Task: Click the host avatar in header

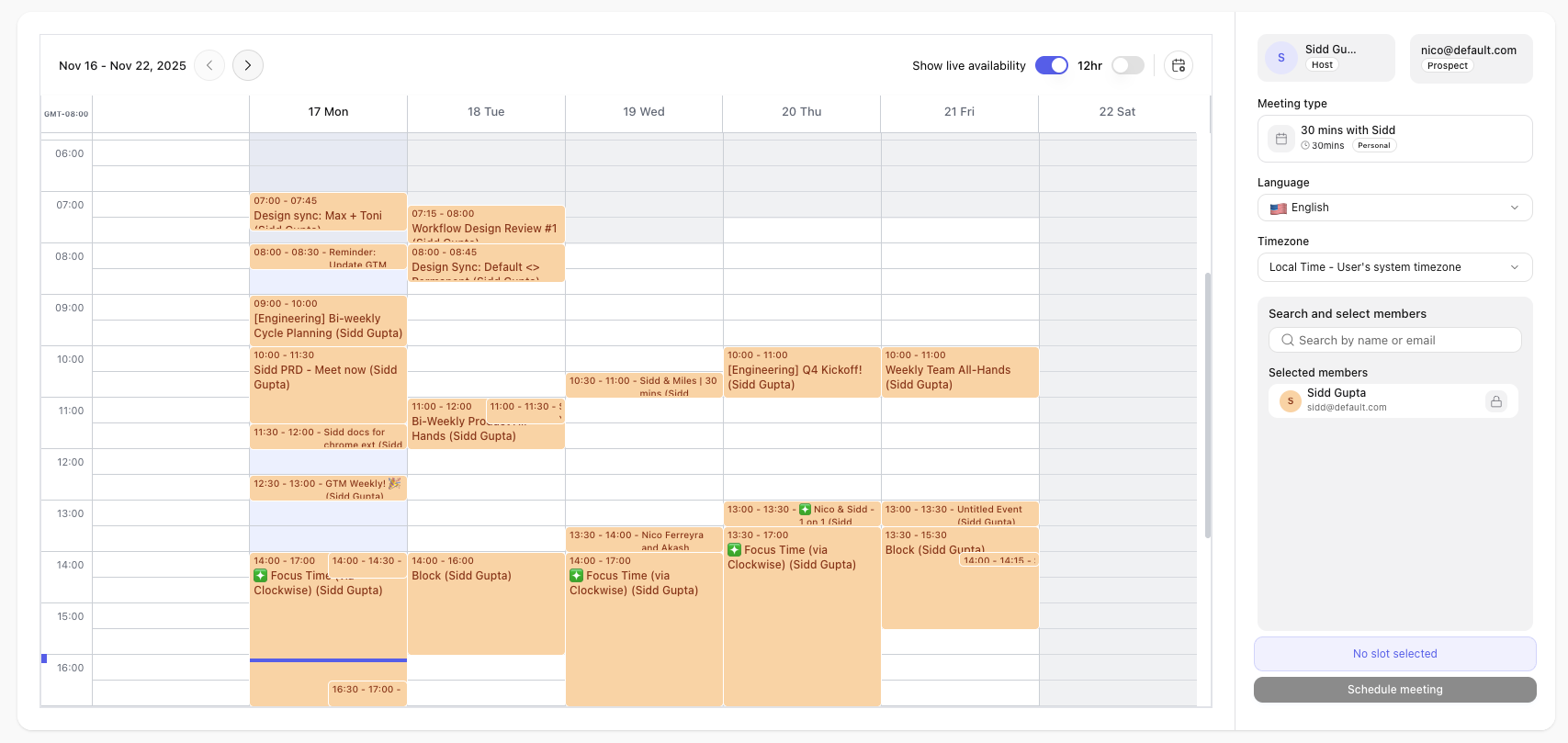Action: tap(1281, 58)
